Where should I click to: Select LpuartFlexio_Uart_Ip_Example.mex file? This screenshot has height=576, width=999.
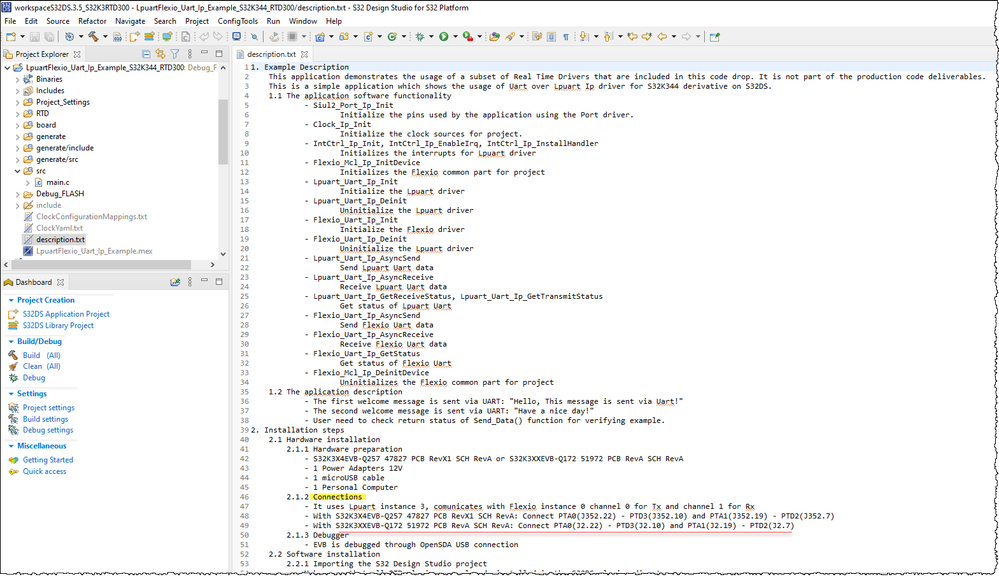coord(94,251)
